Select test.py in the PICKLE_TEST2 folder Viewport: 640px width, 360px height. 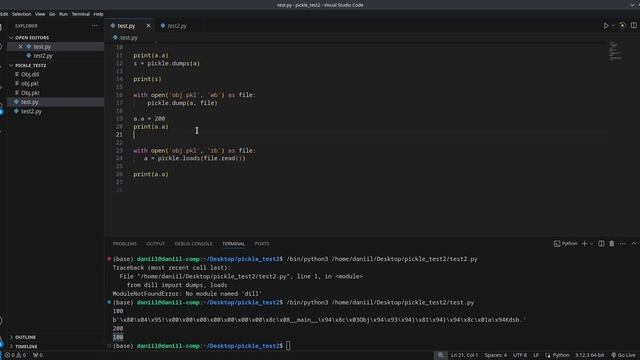click(x=29, y=102)
